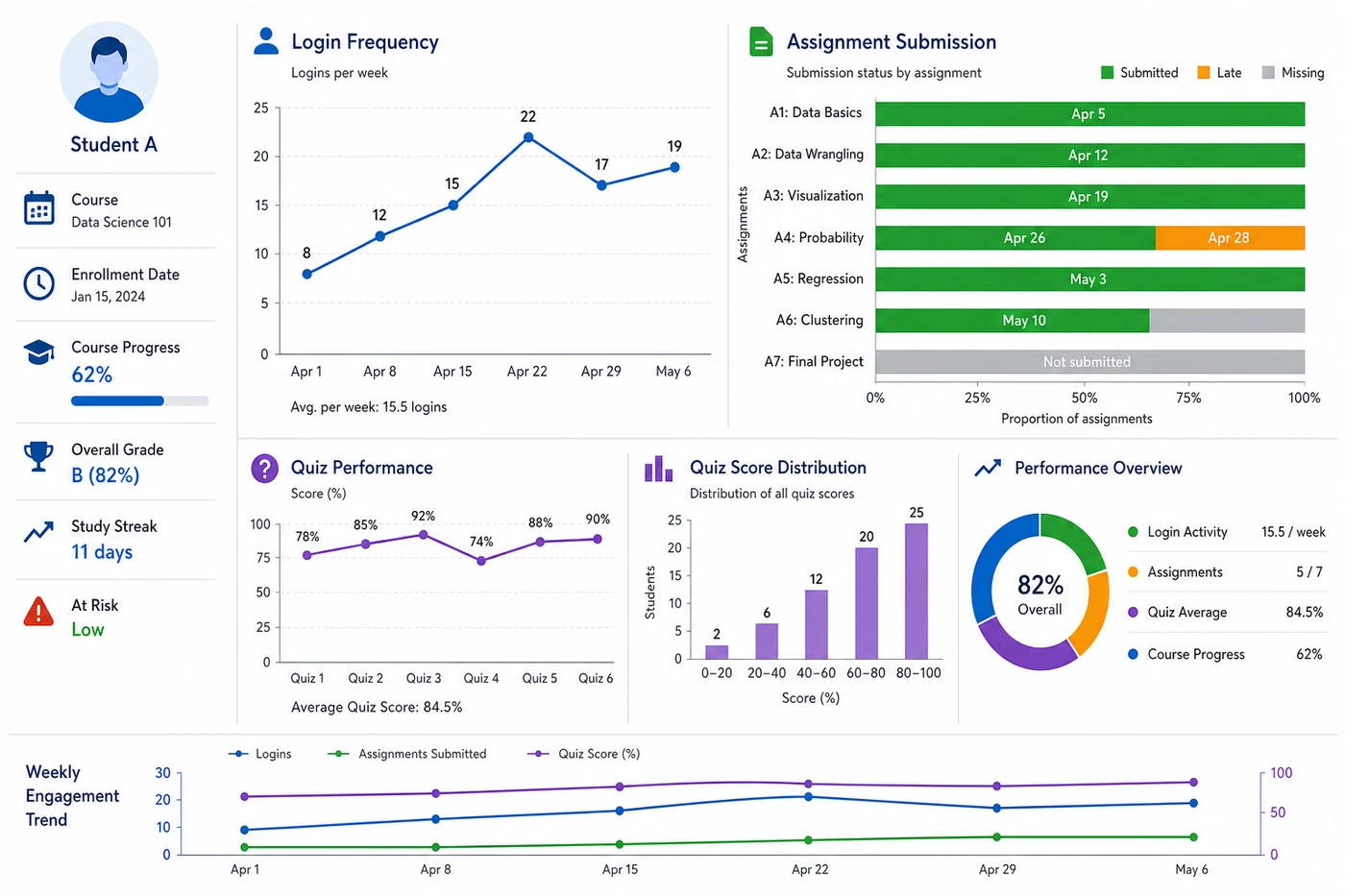Click the Quiz Score Distribution heading
Viewport: 1345px width, 896px height.
point(778,468)
